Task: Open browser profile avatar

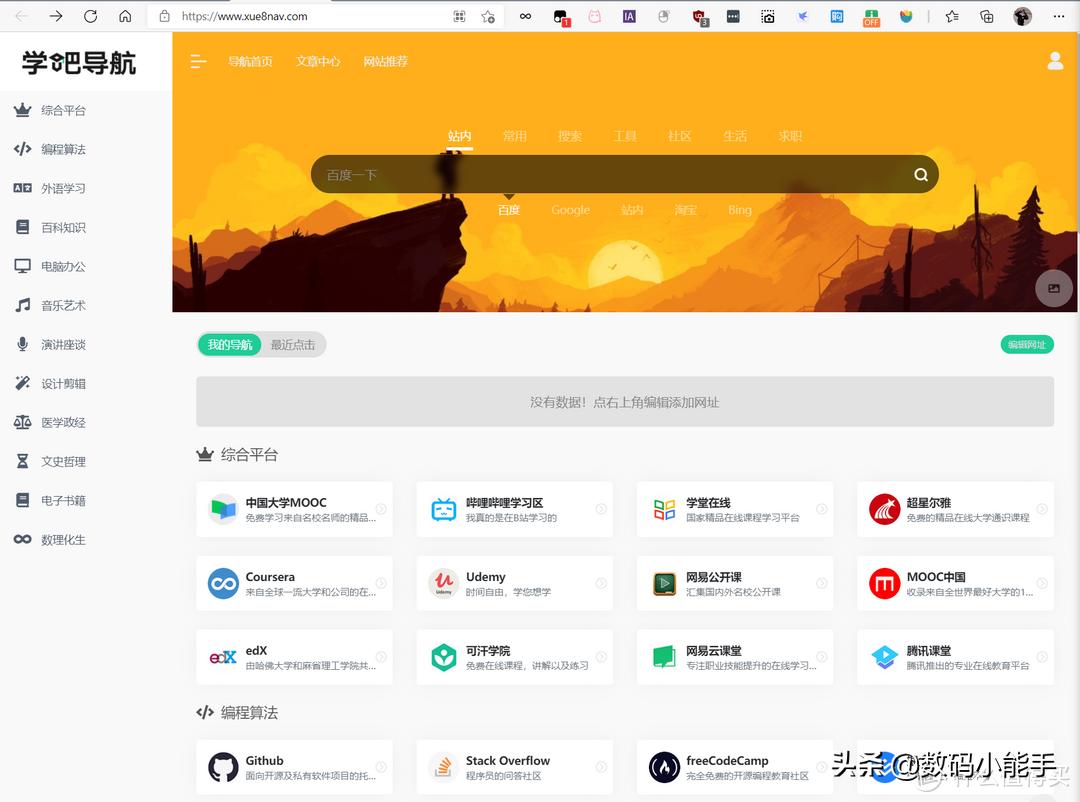Action: click(1022, 16)
